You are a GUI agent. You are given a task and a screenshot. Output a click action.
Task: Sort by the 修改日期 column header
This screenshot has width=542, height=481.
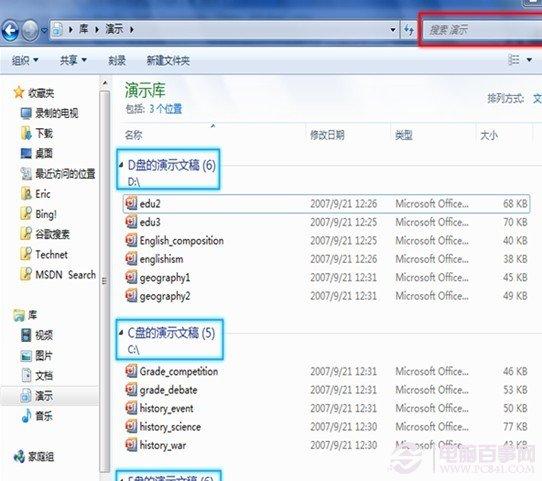[x=327, y=135]
